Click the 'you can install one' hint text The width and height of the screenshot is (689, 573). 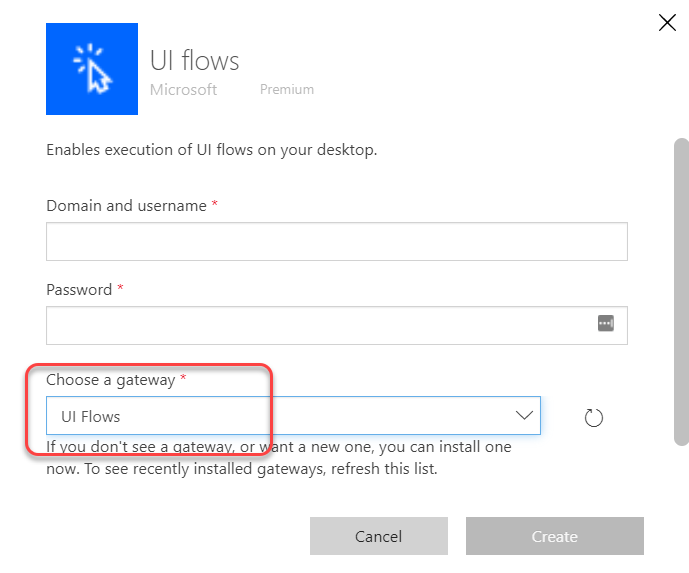tap(445, 447)
